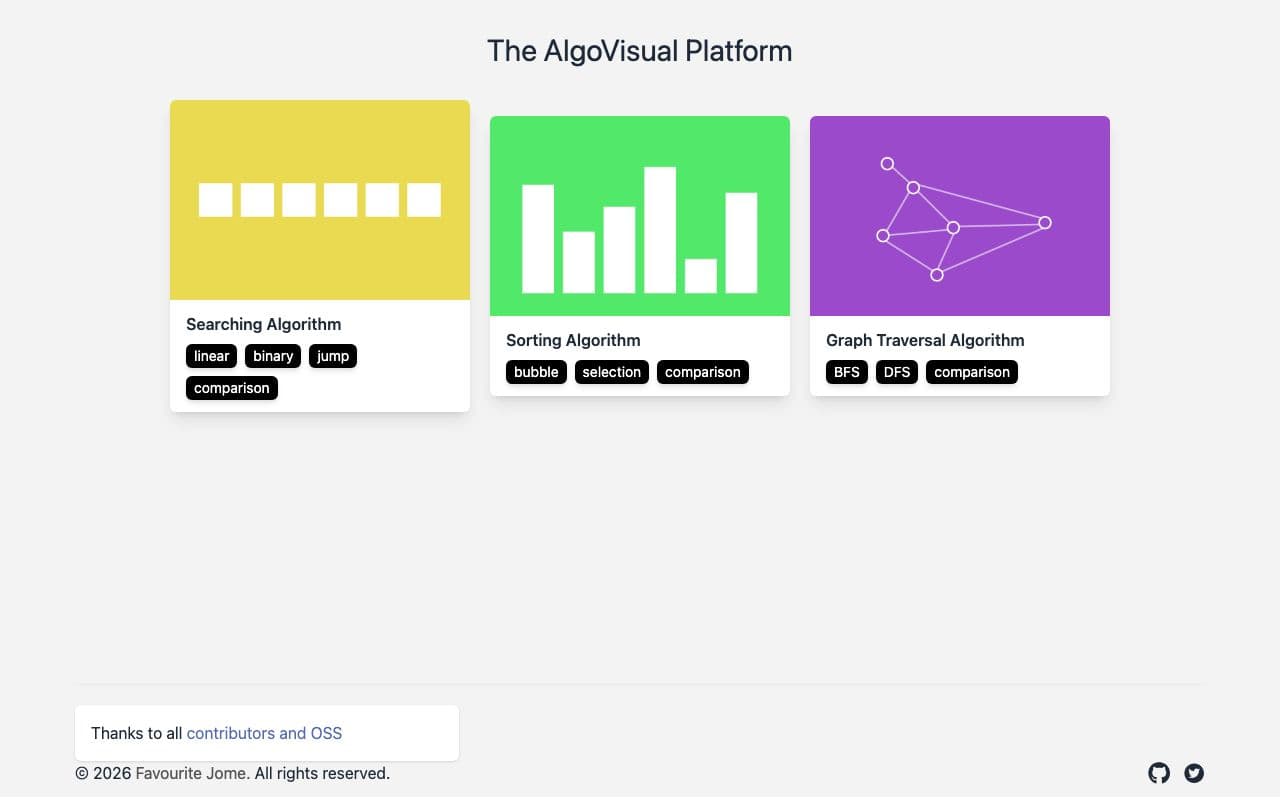This screenshot has height=800, width=1280.
Task: Open the green Sorting Algorithm bar-chart thumbnail
Action: point(640,216)
